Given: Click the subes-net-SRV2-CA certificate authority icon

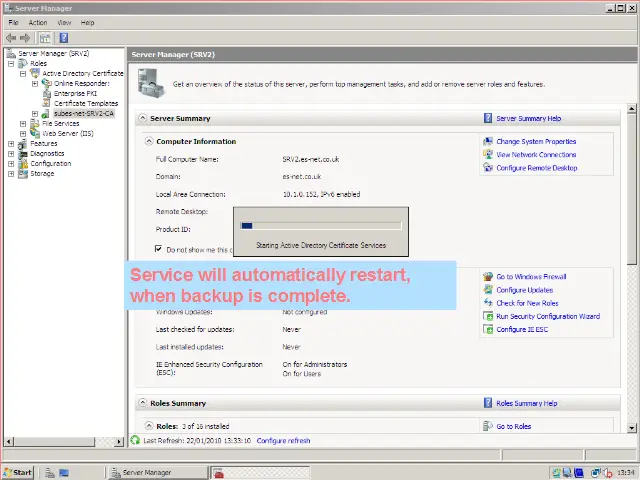Looking at the screenshot, I should pyautogui.click(x=46, y=113).
